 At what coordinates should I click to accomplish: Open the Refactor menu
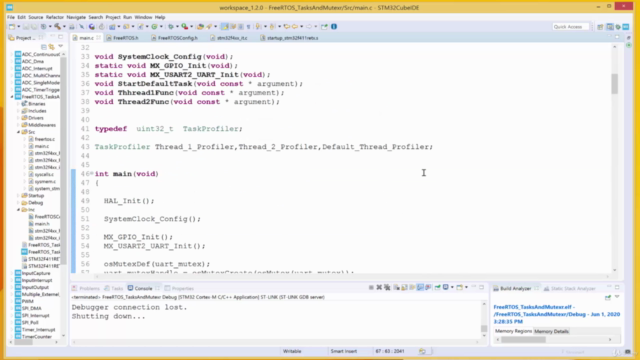pyautogui.click(x=55, y=17)
